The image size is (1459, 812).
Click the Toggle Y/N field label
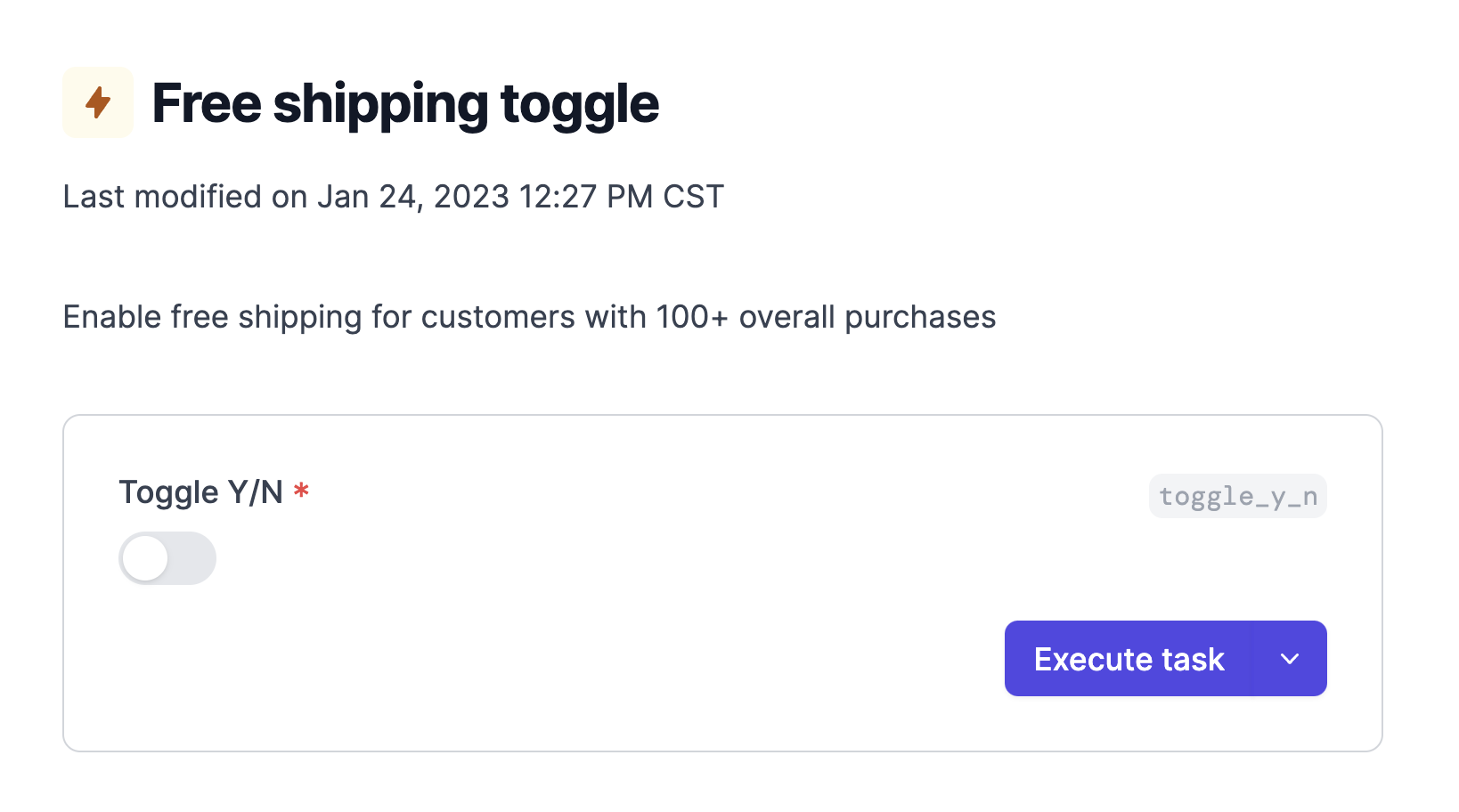[201, 492]
